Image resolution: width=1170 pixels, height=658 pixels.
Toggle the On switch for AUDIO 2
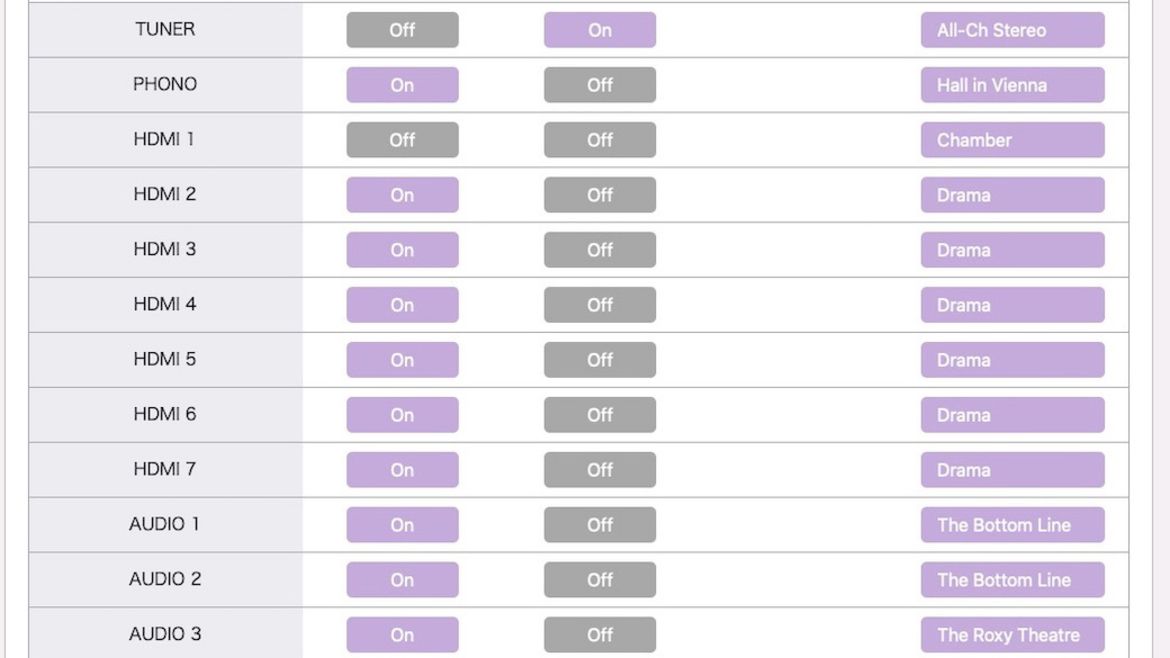[x=402, y=580]
